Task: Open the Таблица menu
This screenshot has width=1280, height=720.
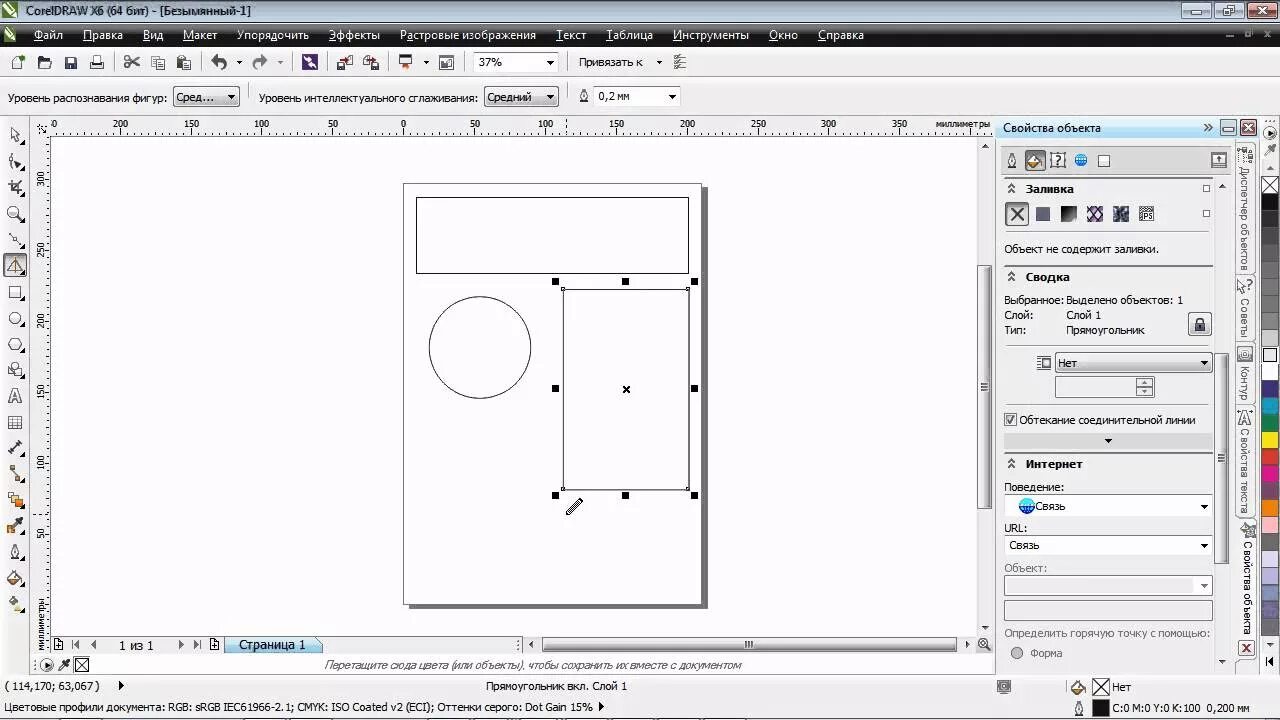Action: coord(629,35)
